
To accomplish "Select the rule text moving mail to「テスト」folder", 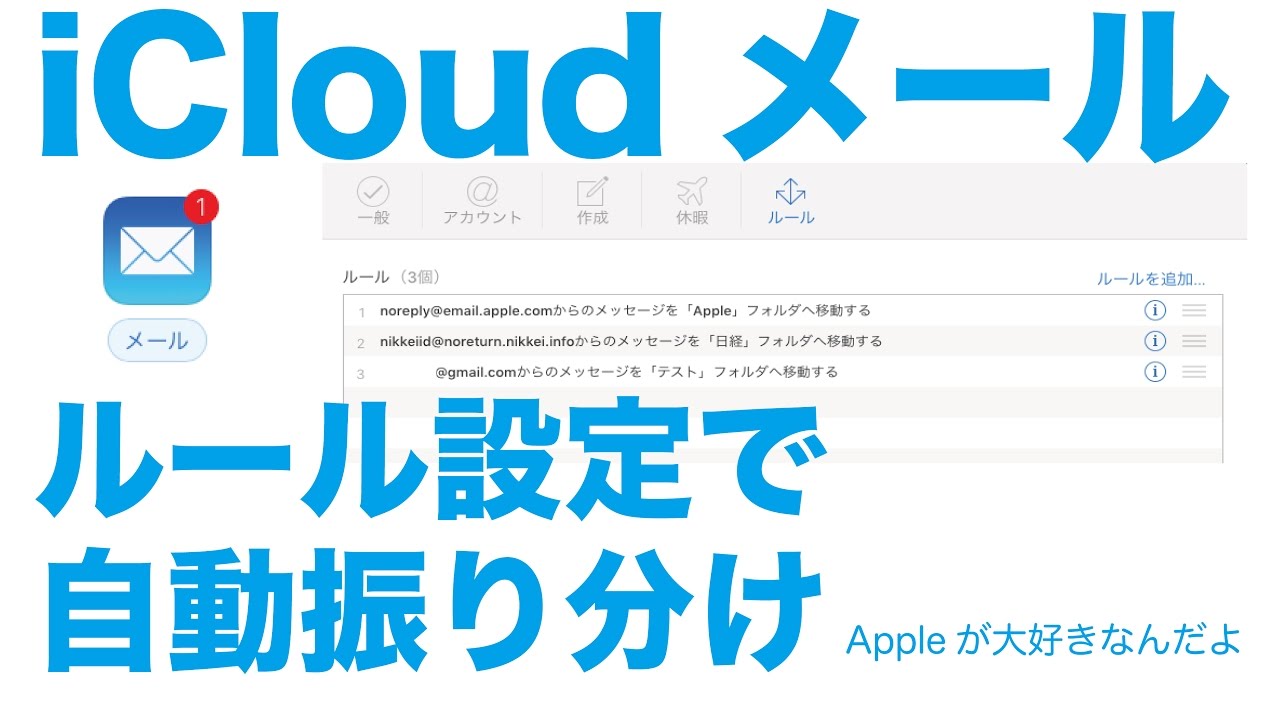I will pos(636,372).
